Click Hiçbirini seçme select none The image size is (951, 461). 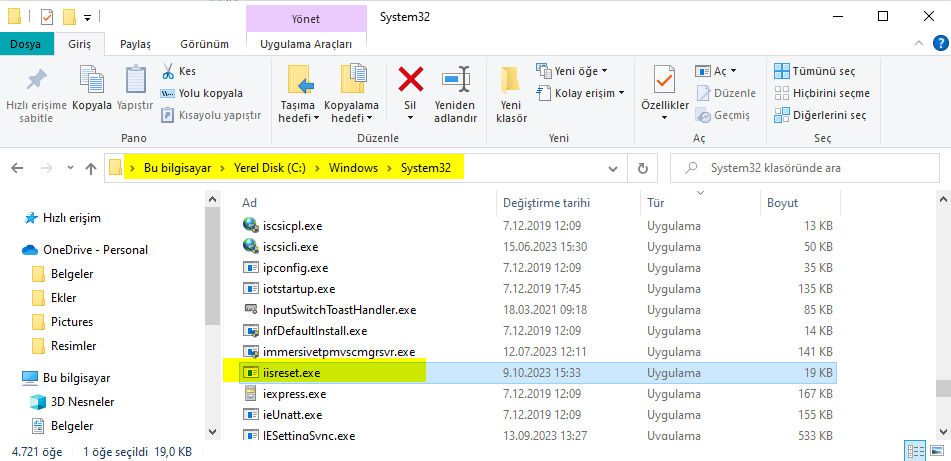[x=822, y=93]
